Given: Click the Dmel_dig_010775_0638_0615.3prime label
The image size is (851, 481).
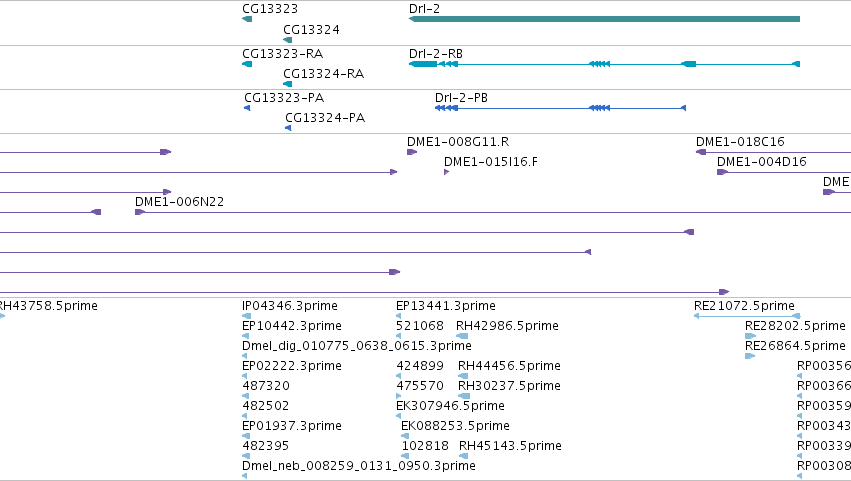Looking at the screenshot, I should (x=357, y=346).
